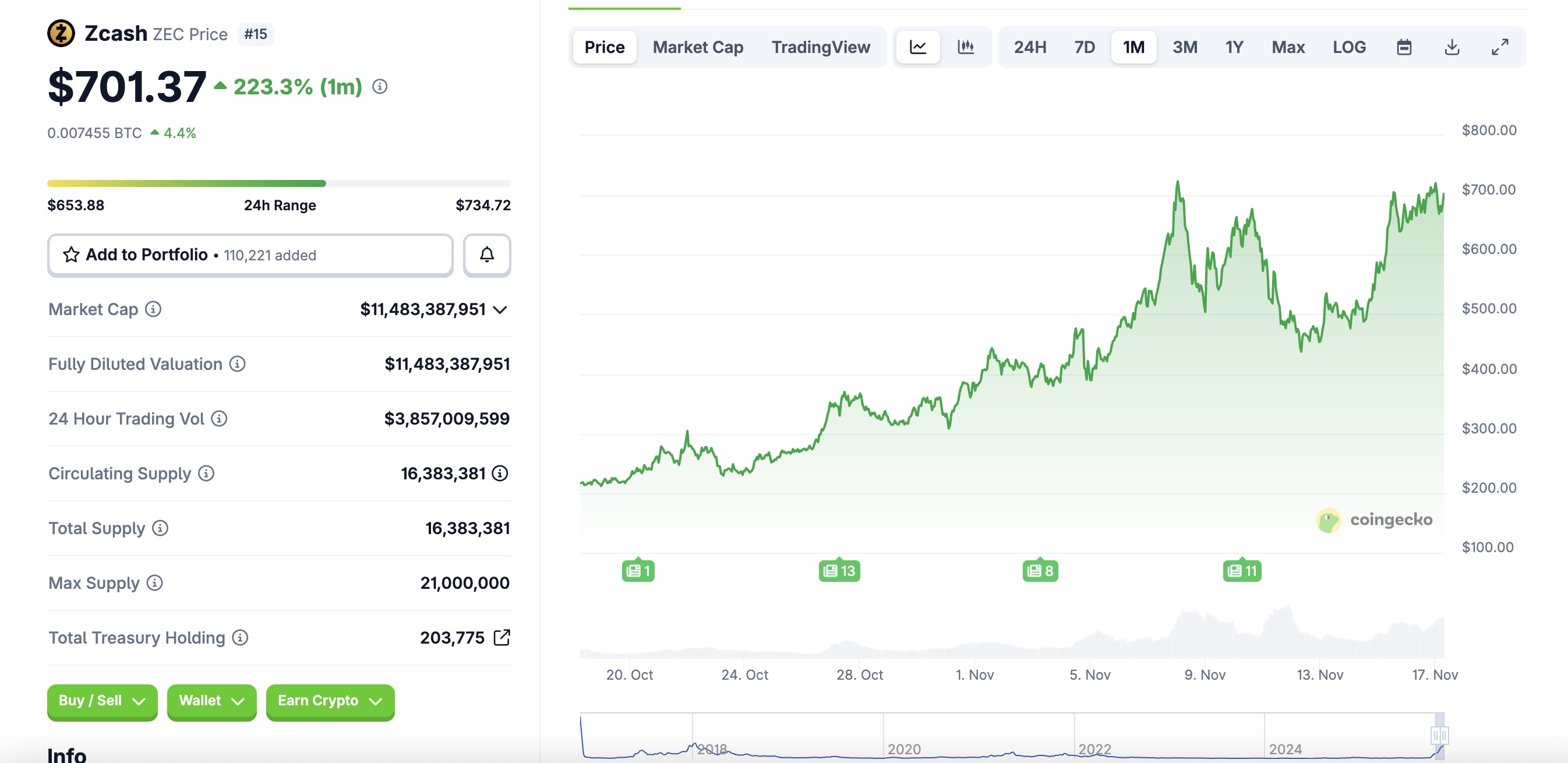
Task: Toggle logarithmic scale with LOG
Action: click(1350, 47)
